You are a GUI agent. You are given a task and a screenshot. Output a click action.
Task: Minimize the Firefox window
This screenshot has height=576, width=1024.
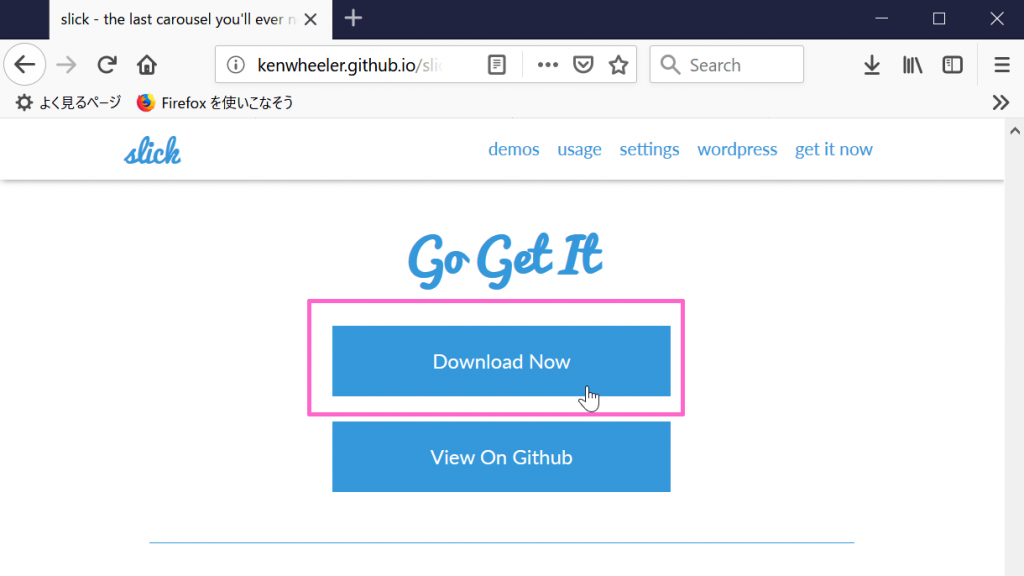(882, 19)
